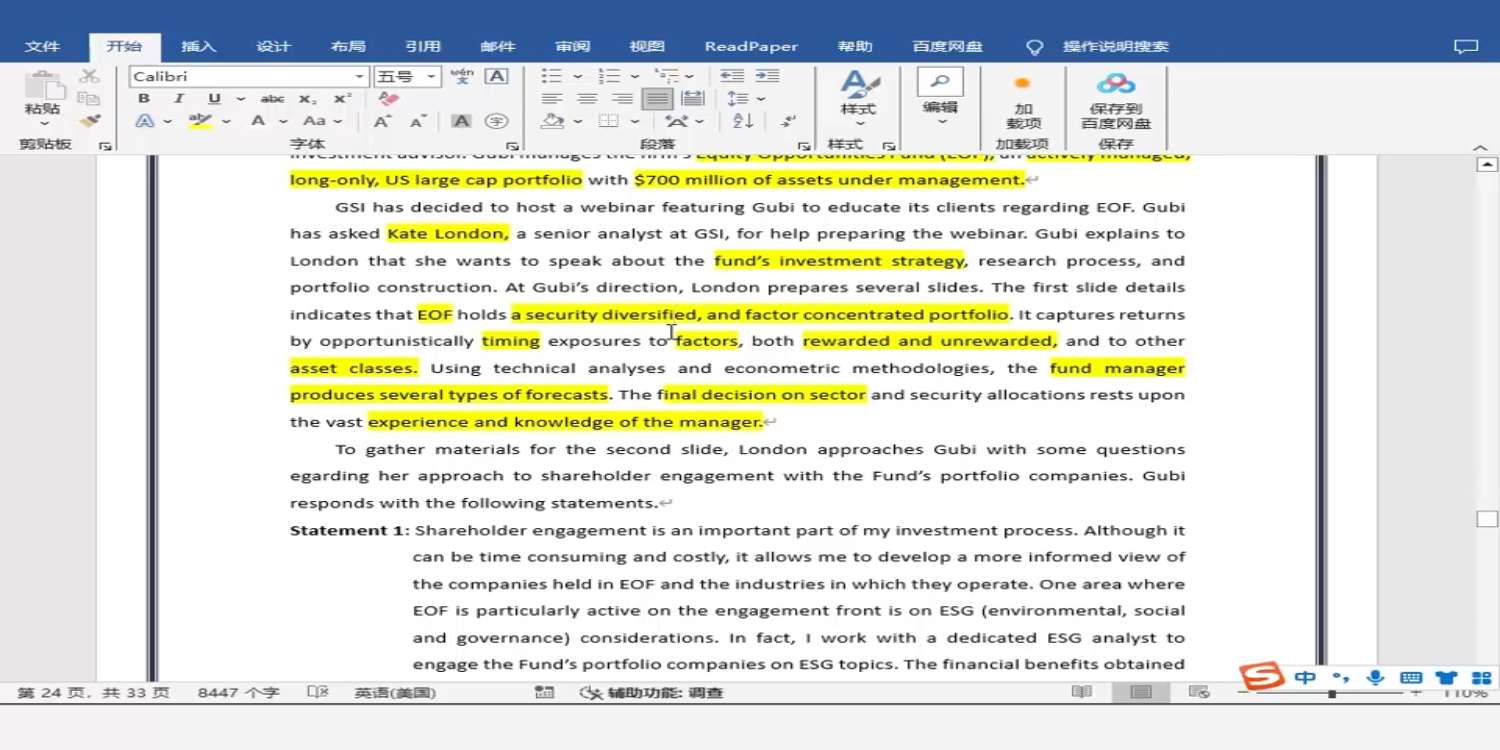Open the underline style dropdown arrow
This screenshot has height=750, width=1500.
(x=240, y=99)
